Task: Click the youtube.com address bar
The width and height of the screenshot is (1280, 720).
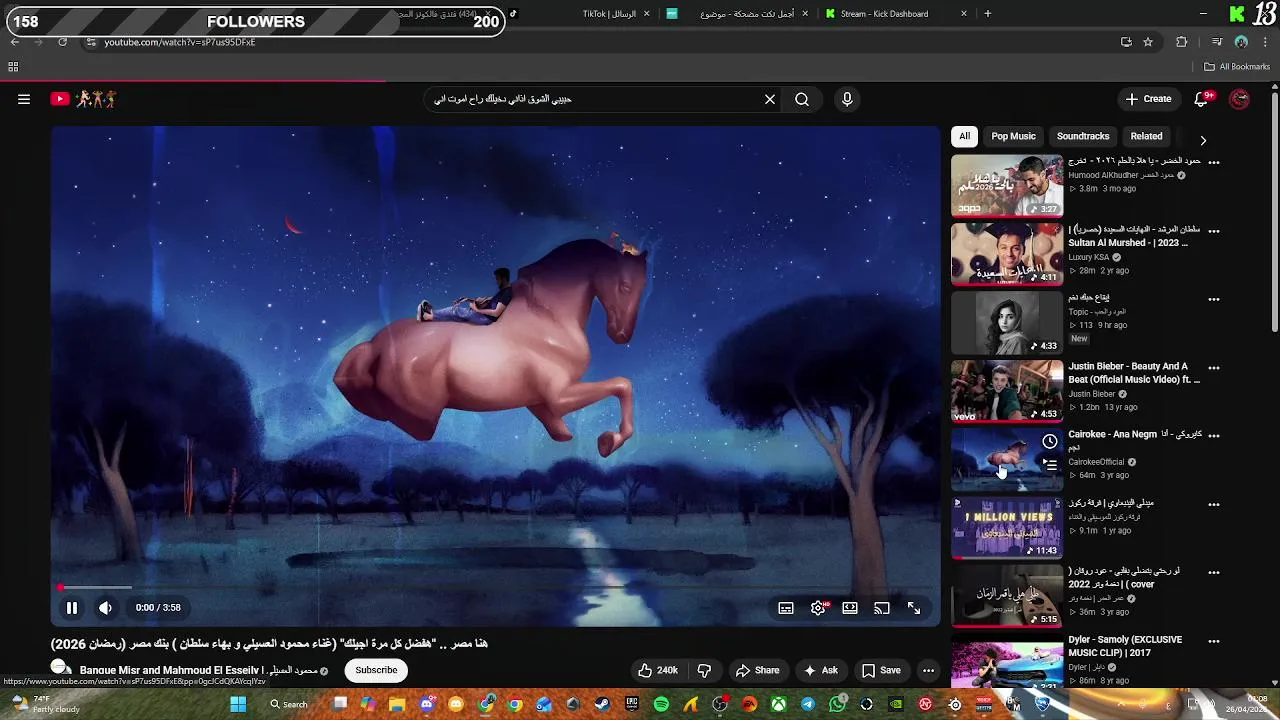Action: (x=600, y=42)
